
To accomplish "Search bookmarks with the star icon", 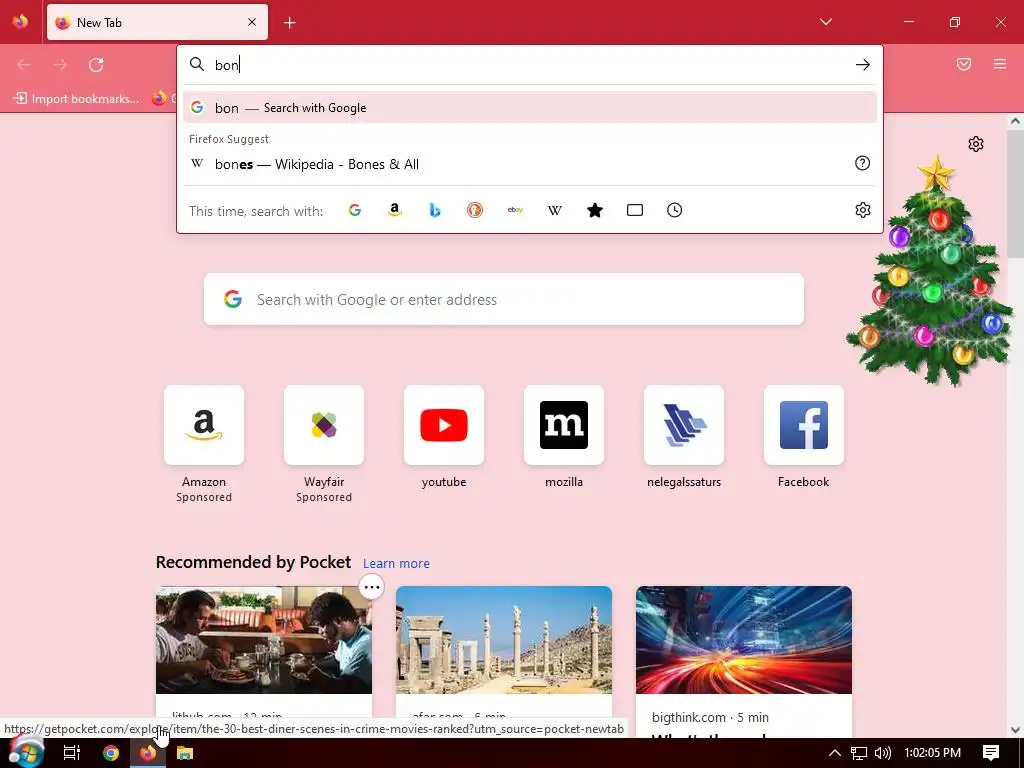I will 595,210.
